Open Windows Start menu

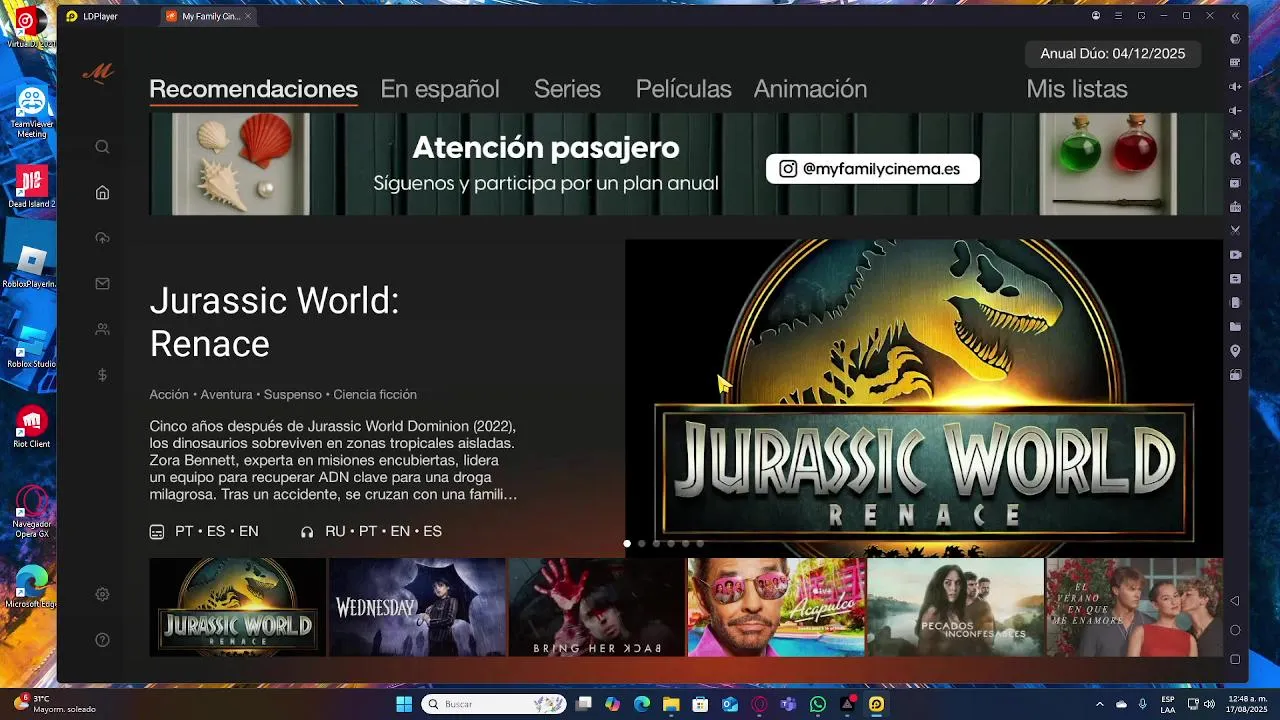point(404,704)
